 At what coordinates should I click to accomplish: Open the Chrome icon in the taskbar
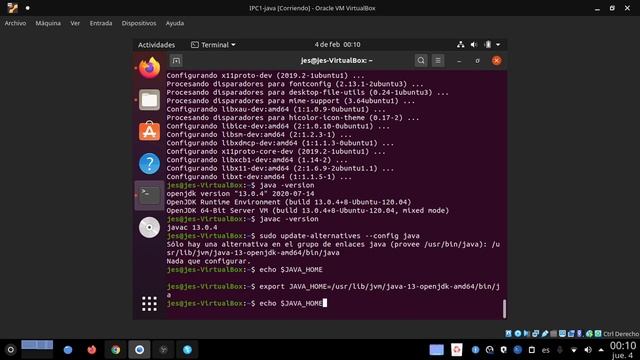pos(116,349)
